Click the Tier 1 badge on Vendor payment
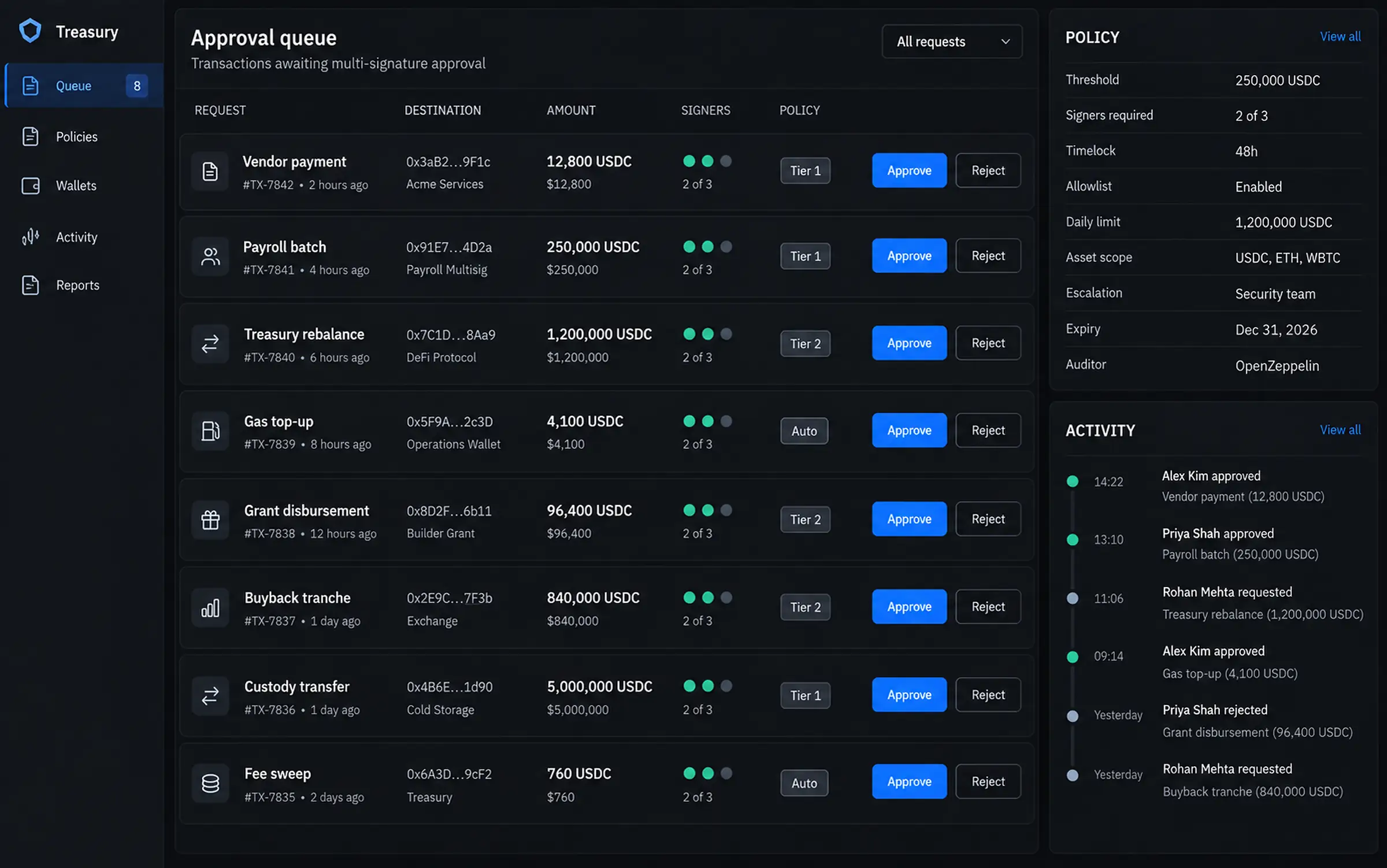Image resolution: width=1387 pixels, height=868 pixels. (805, 170)
